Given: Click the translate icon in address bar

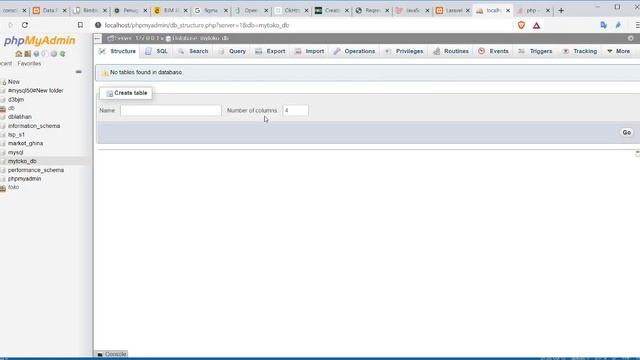Looking at the screenshot, I should coord(603,25).
